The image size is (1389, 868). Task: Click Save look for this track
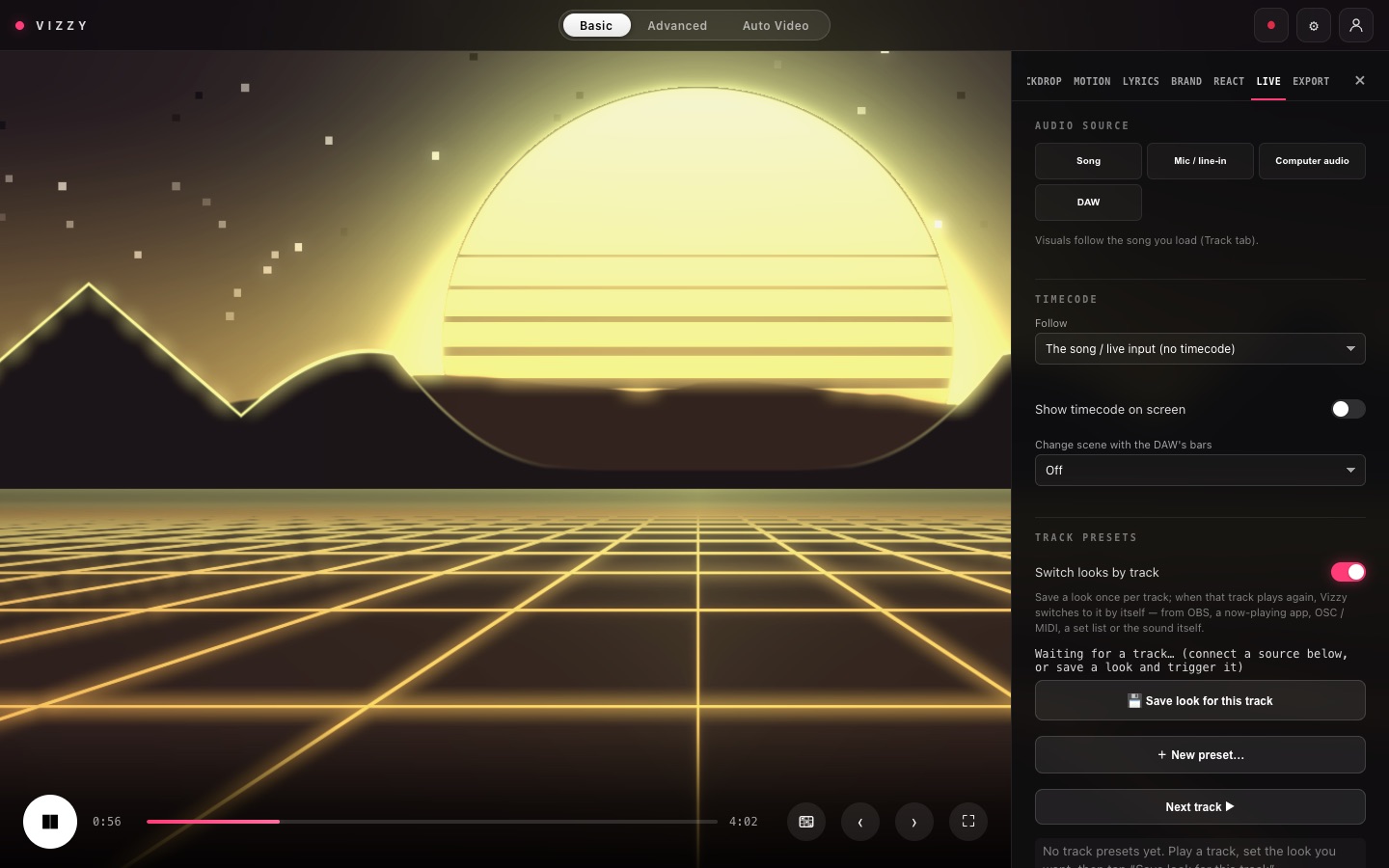1200,701
